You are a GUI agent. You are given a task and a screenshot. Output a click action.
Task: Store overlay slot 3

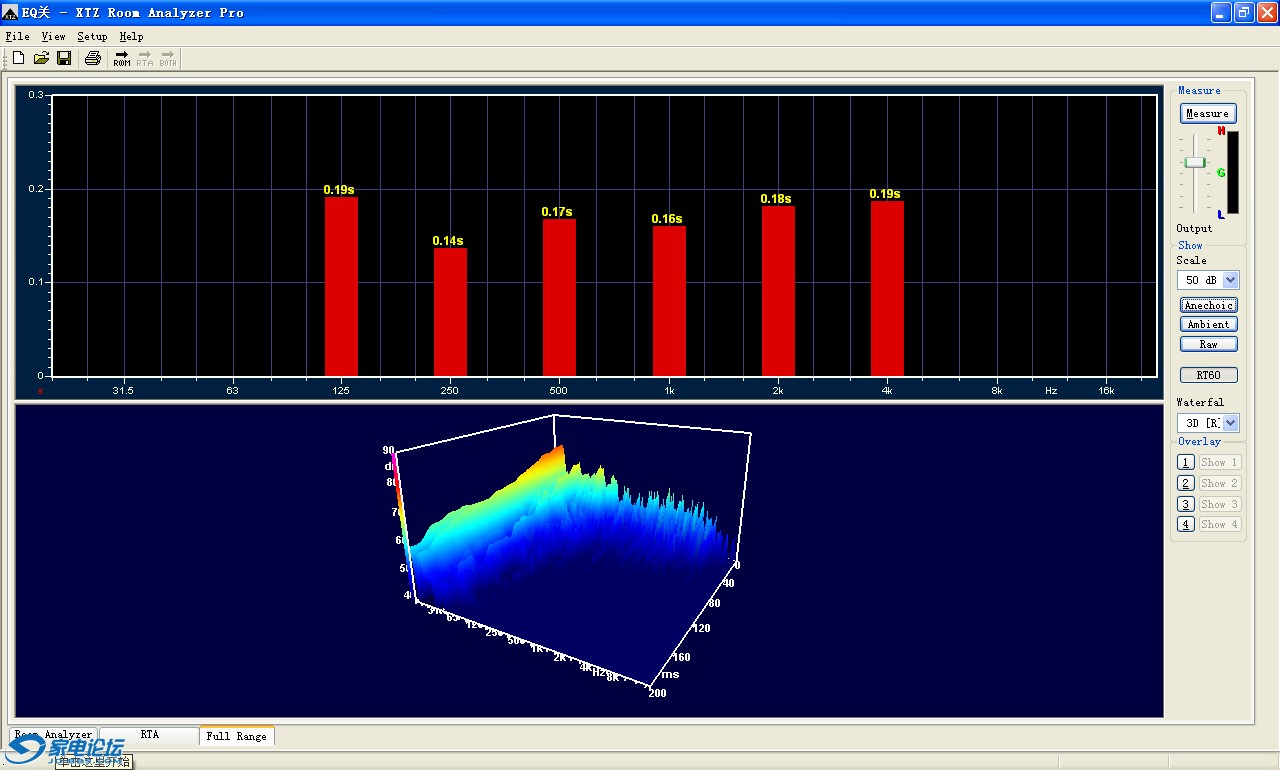[x=1186, y=504]
